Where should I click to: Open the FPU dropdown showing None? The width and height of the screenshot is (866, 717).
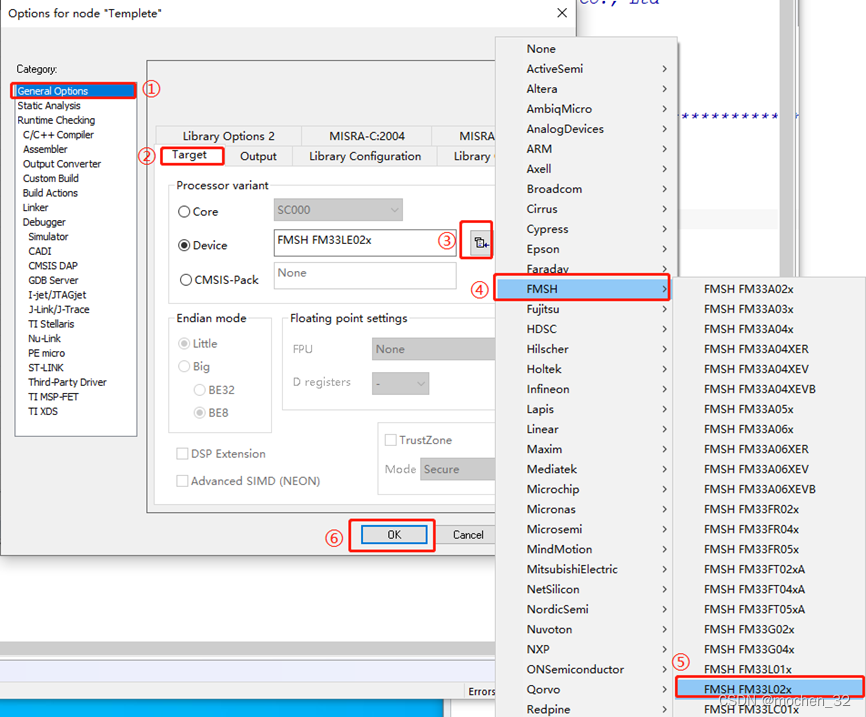coord(434,349)
